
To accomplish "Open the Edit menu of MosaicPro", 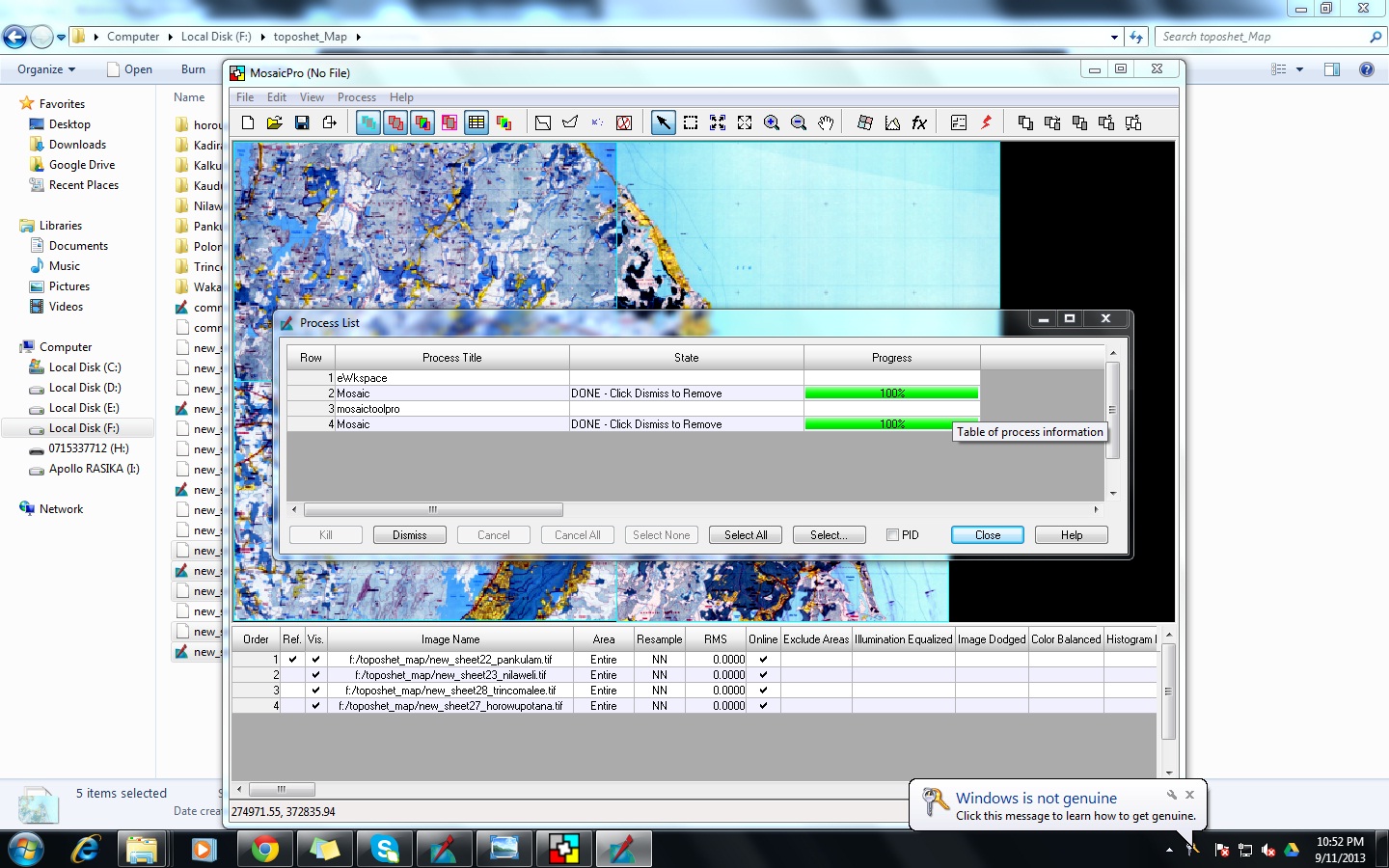I will tap(276, 96).
